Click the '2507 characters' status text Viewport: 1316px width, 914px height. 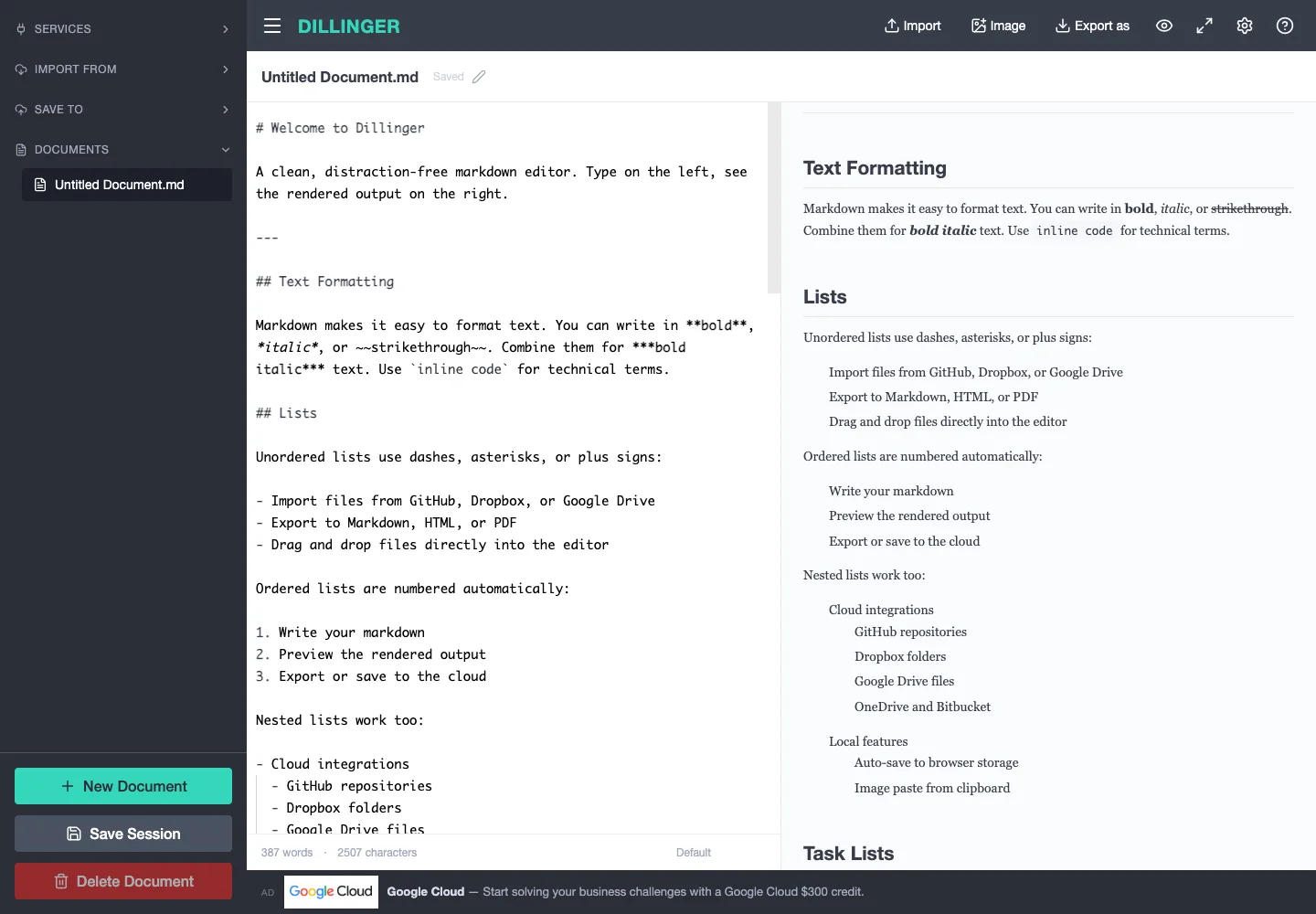pyautogui.click(x=377, y=853)
